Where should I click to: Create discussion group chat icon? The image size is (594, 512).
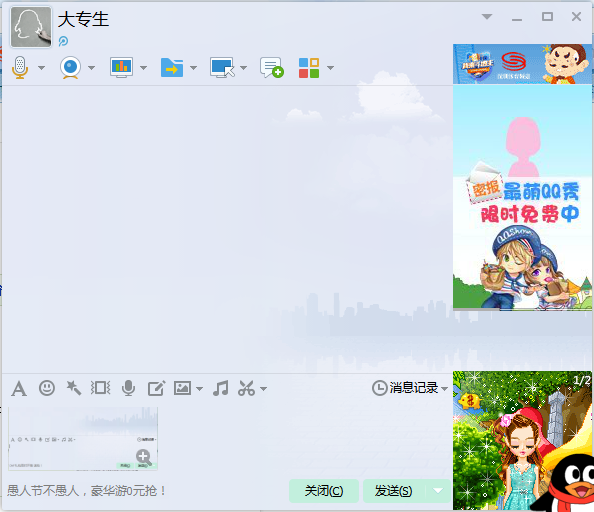click(x=272, y=68)
